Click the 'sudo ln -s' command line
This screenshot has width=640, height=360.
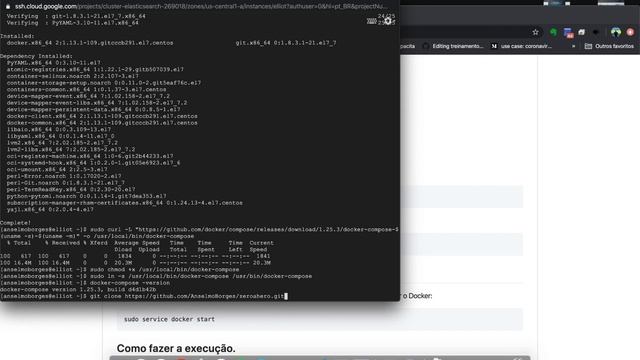pos(156,276)
